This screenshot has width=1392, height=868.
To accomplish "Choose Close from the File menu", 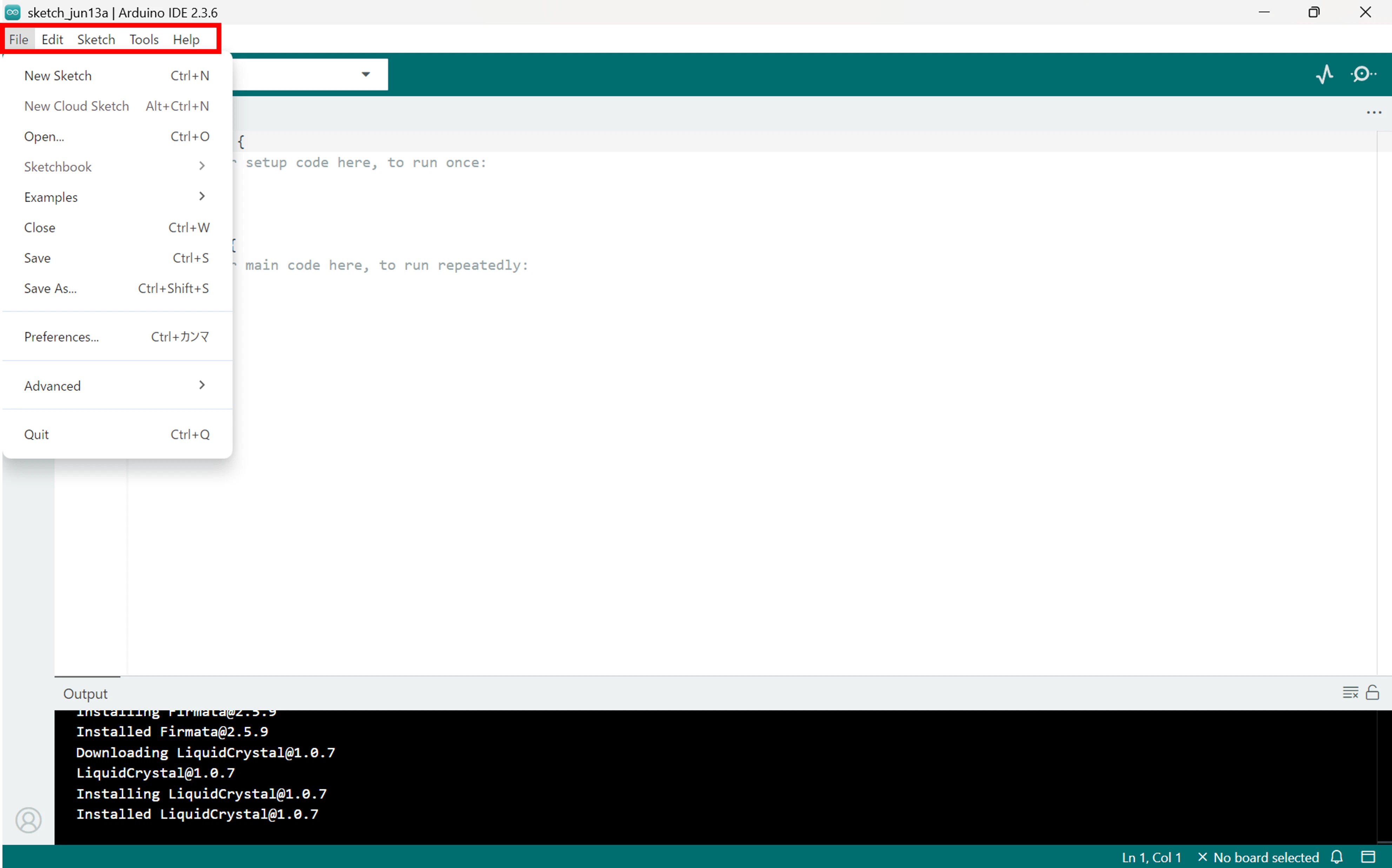I will (x=117, y=227).
